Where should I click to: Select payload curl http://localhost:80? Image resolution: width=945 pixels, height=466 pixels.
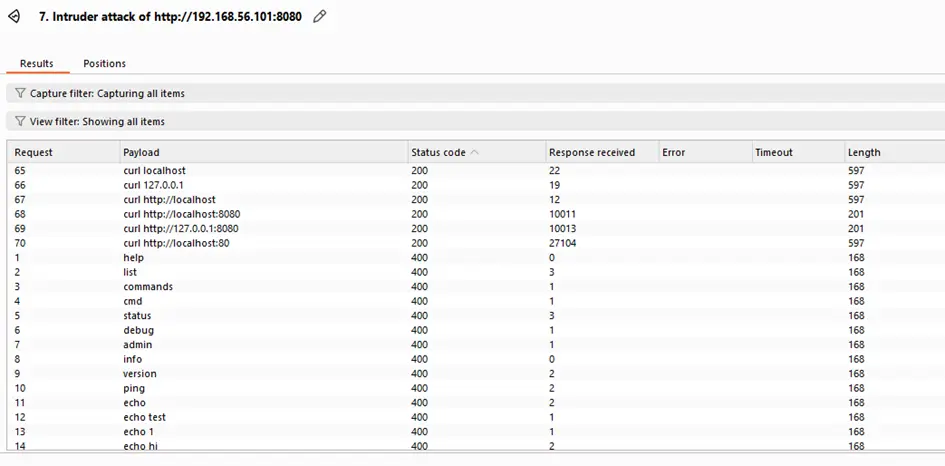click(x=176, y=243)
